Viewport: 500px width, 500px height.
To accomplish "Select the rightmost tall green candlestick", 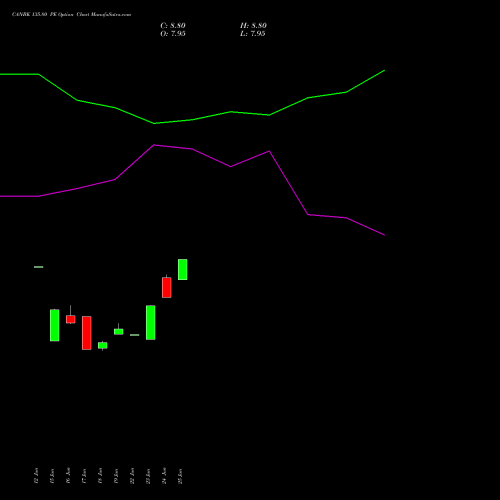I will 182,269.
